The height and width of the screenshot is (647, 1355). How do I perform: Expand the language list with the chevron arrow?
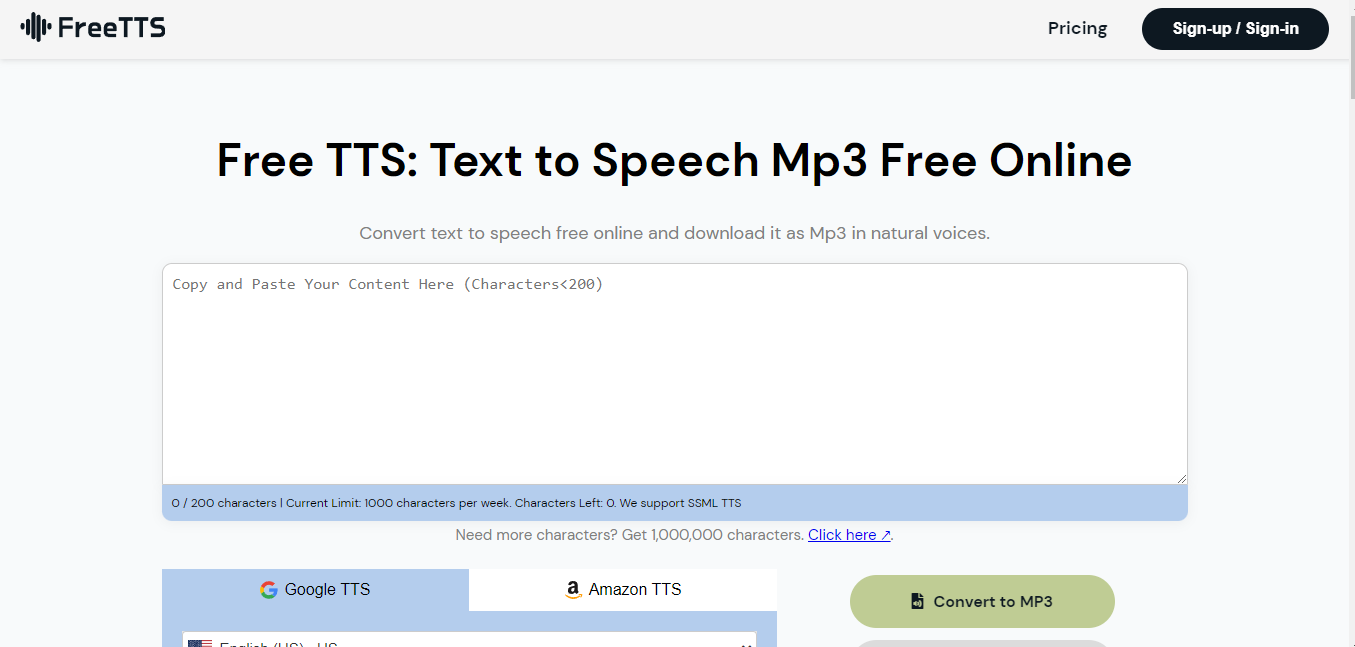click(x=745, y=645)
